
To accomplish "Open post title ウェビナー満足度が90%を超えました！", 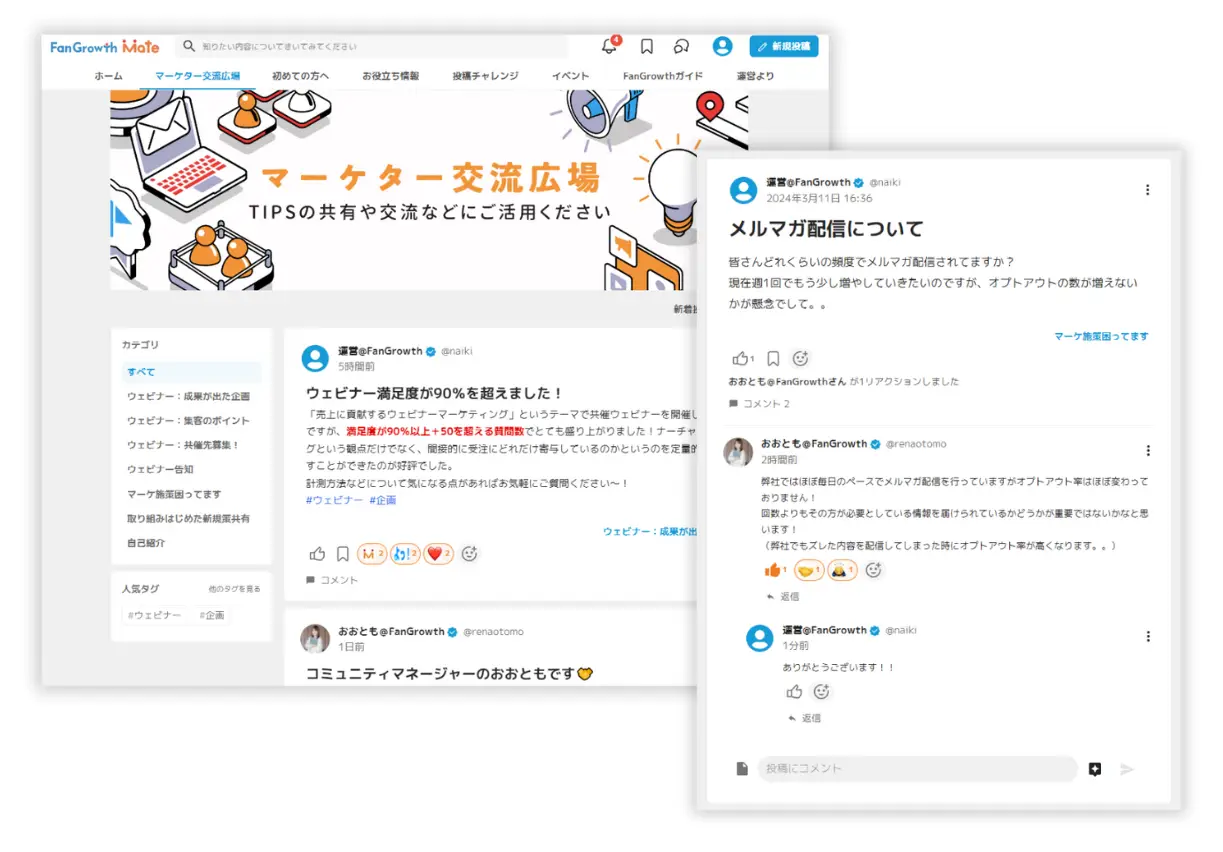I will (435, 393).
